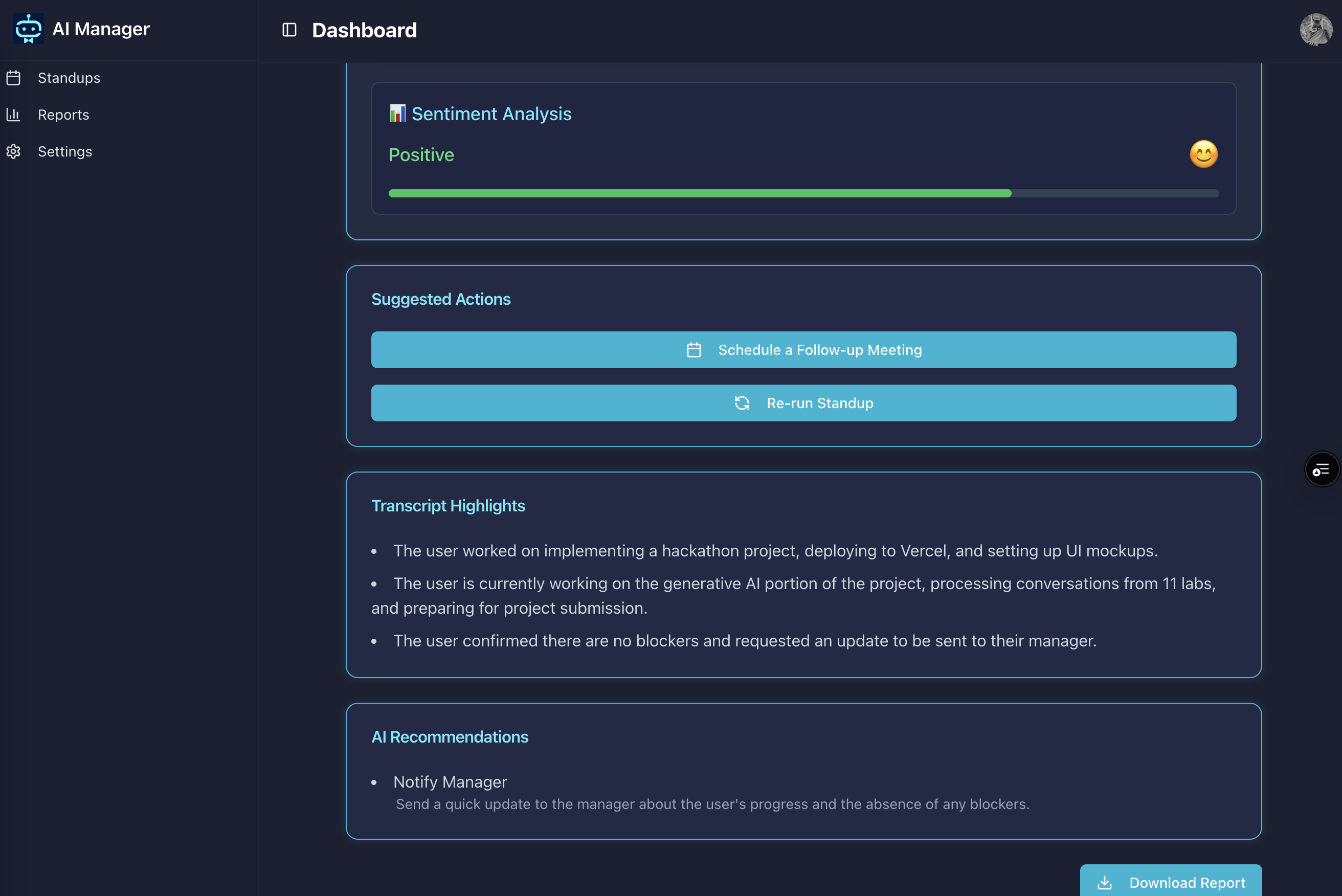
Task: Go to the Settings menu item
Action: pyautogui.click(x=64, y=151)
